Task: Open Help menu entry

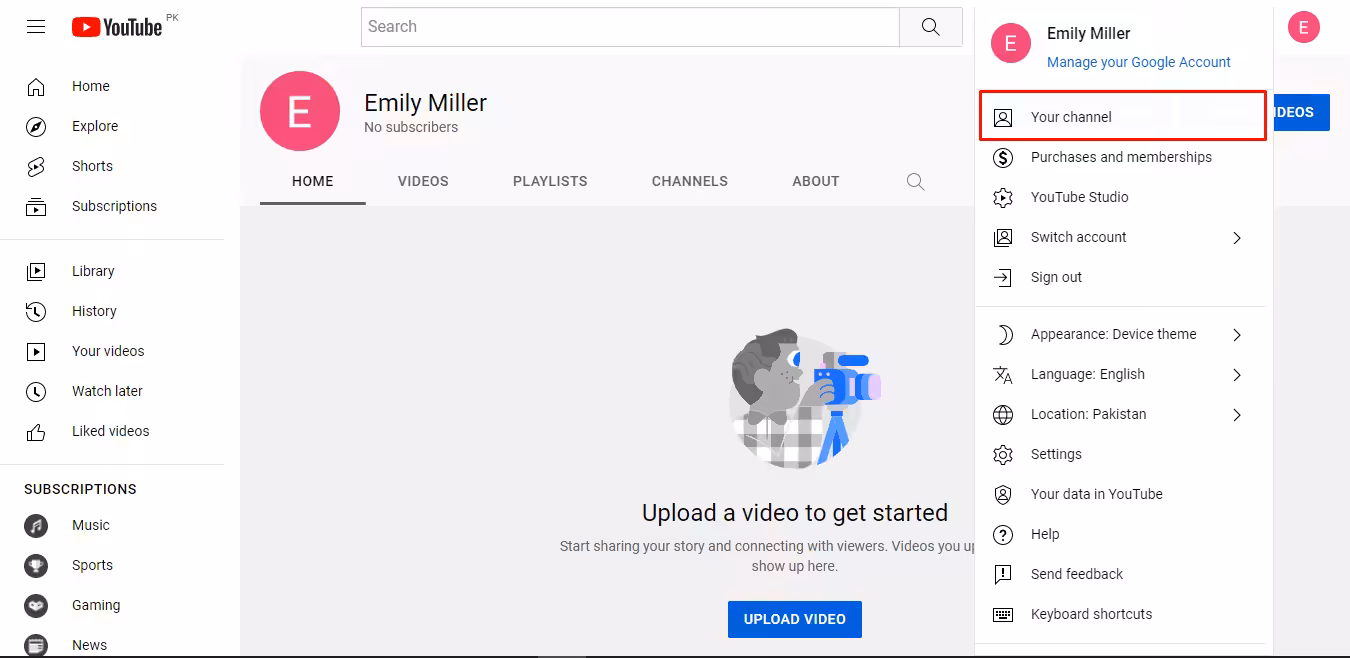Action: [x=1124, y=534]
